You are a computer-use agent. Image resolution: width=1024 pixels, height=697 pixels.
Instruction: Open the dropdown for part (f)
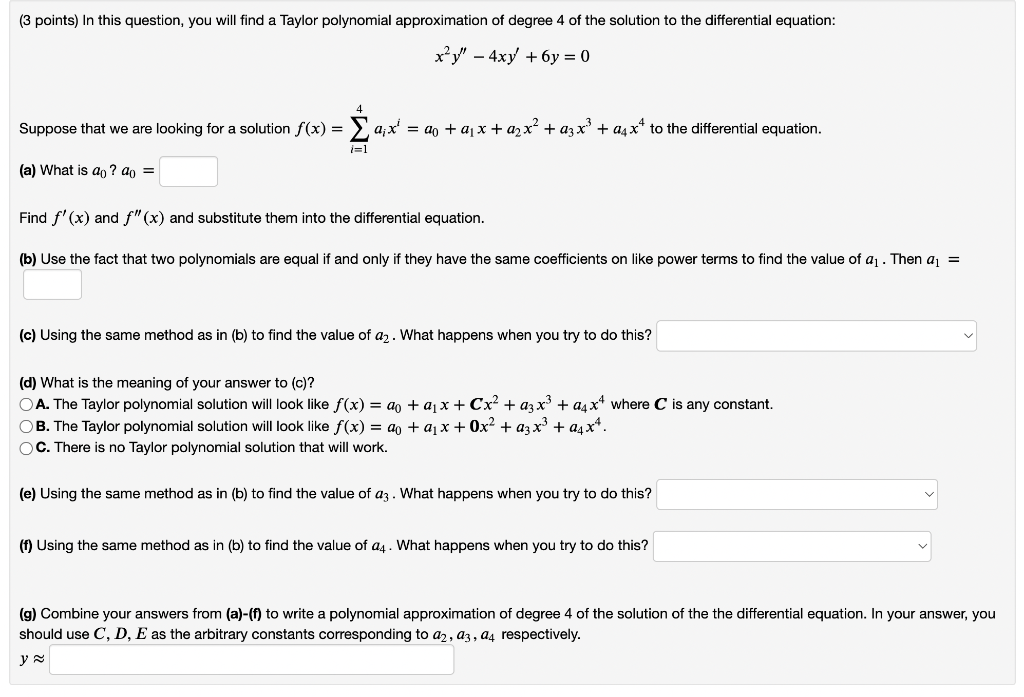pos(792,545)
